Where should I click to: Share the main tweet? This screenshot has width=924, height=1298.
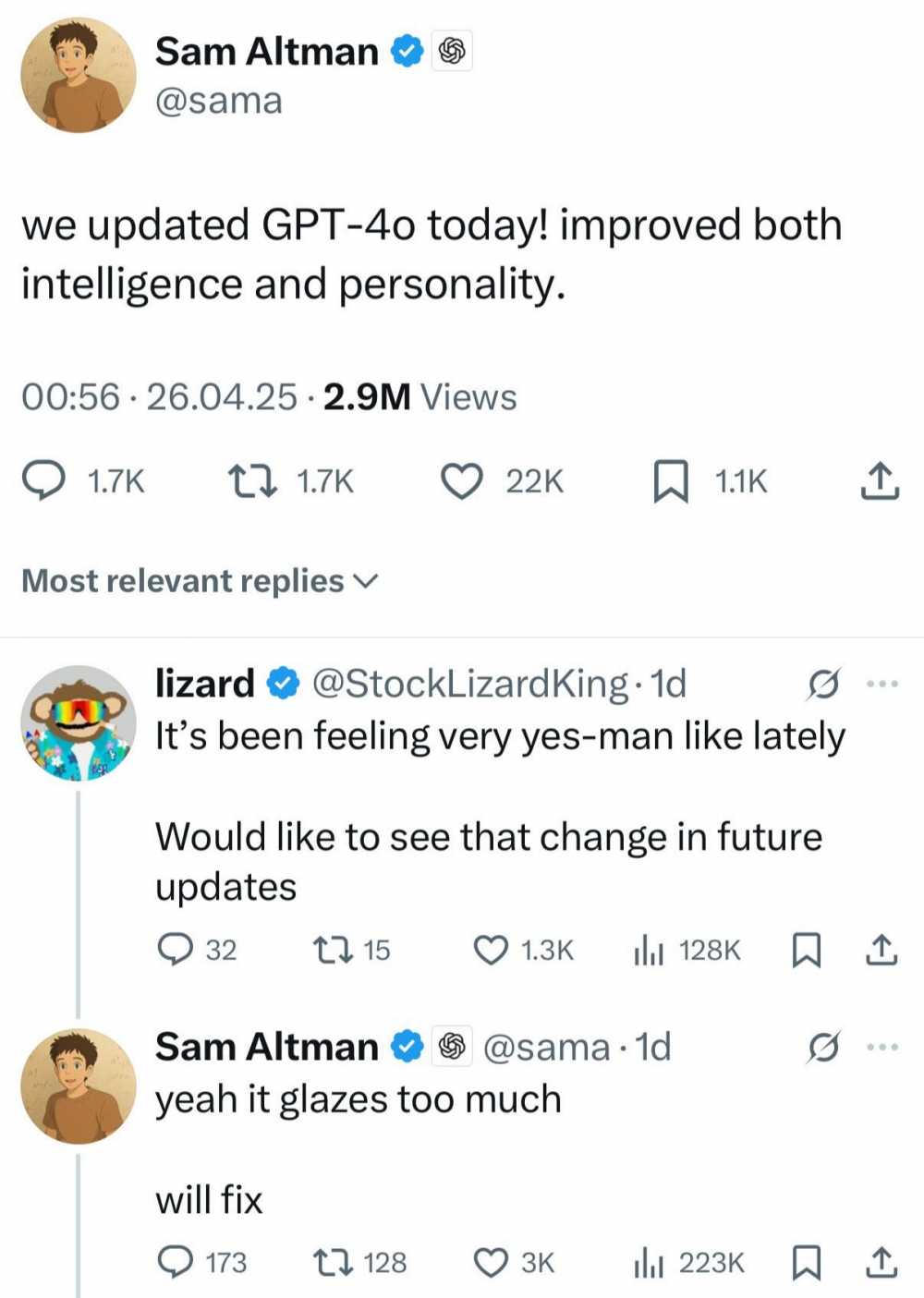tap(879, 481)
